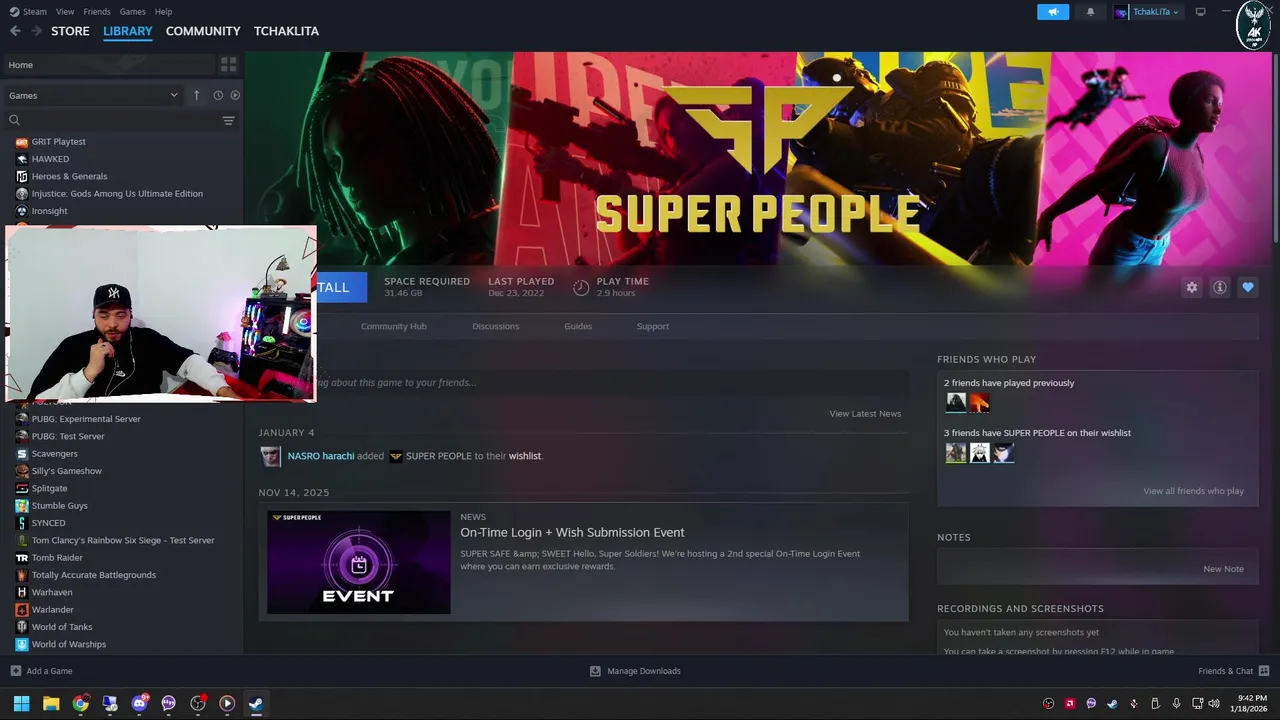
Task: Click View Latest News
Action: [x=865, y=413]
